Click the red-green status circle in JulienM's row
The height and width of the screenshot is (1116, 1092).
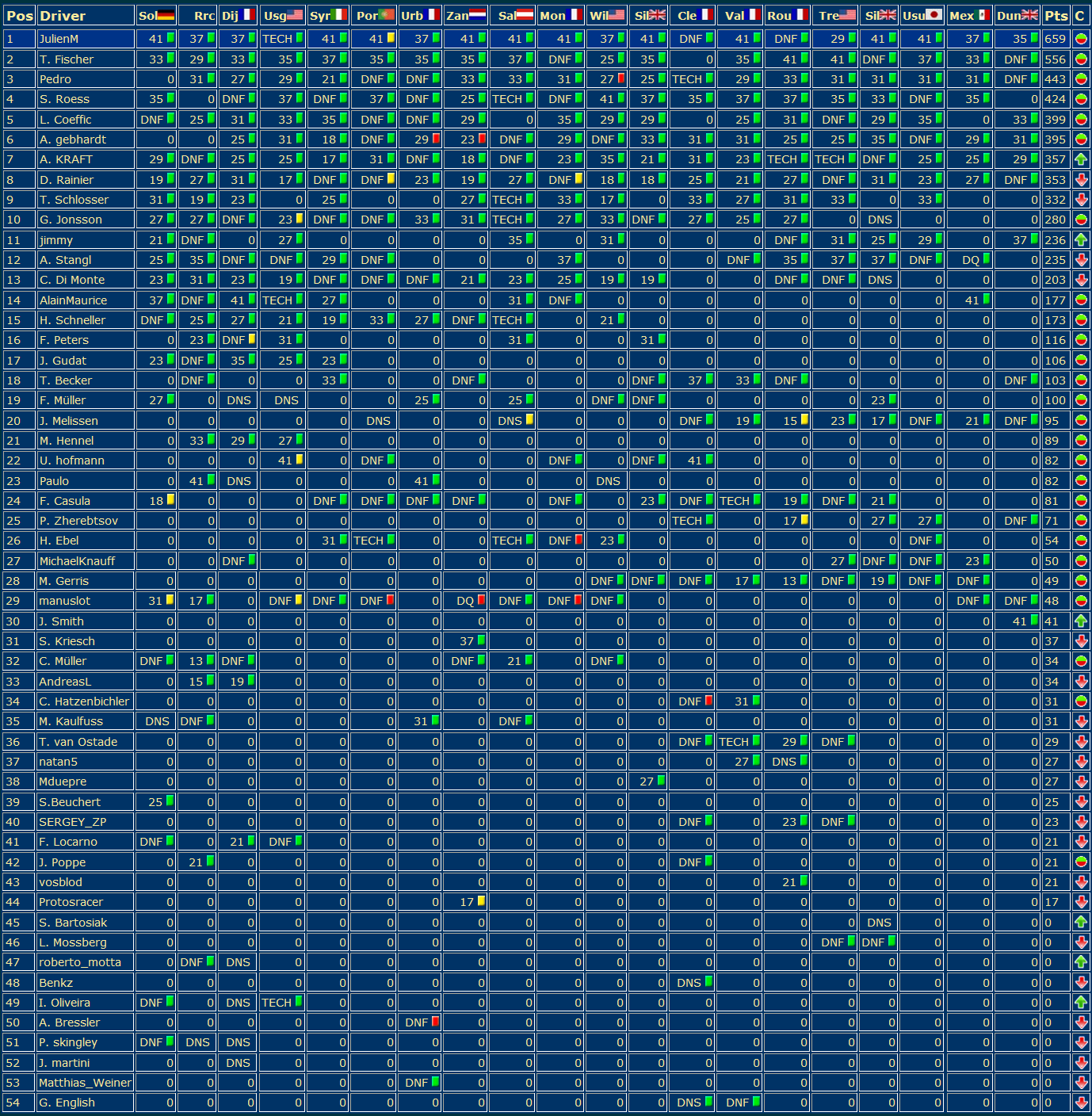coord(1081,39)
